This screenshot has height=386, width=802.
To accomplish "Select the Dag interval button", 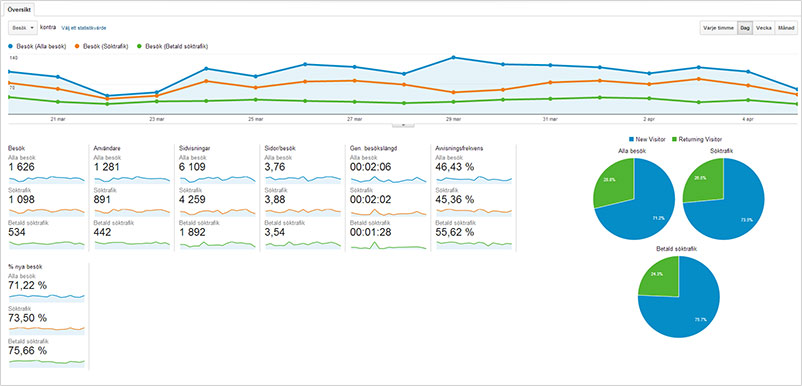I will click(x=745, y=28).
